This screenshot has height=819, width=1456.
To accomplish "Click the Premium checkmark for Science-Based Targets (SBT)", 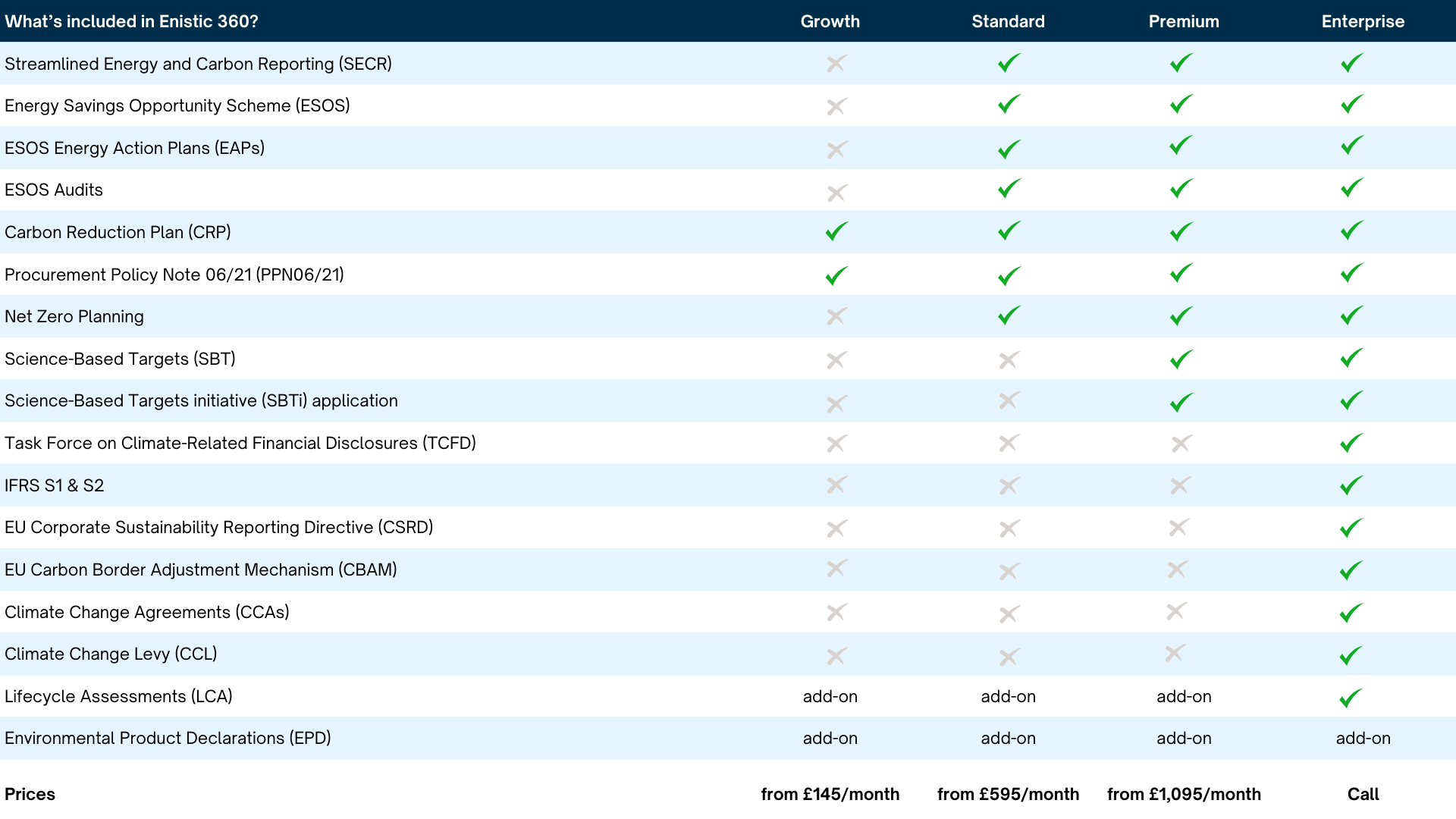I will point(1181,359).
